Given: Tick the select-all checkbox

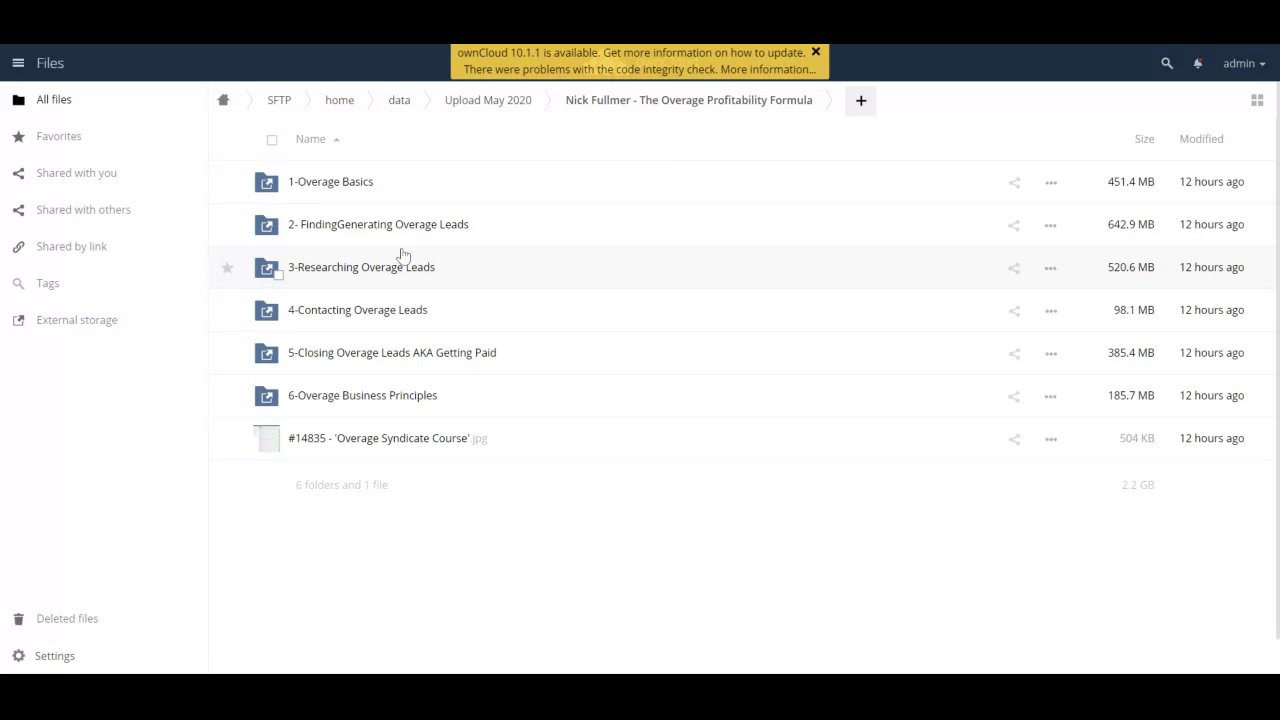Looking at the screenshot, I should tap(272, 140).
